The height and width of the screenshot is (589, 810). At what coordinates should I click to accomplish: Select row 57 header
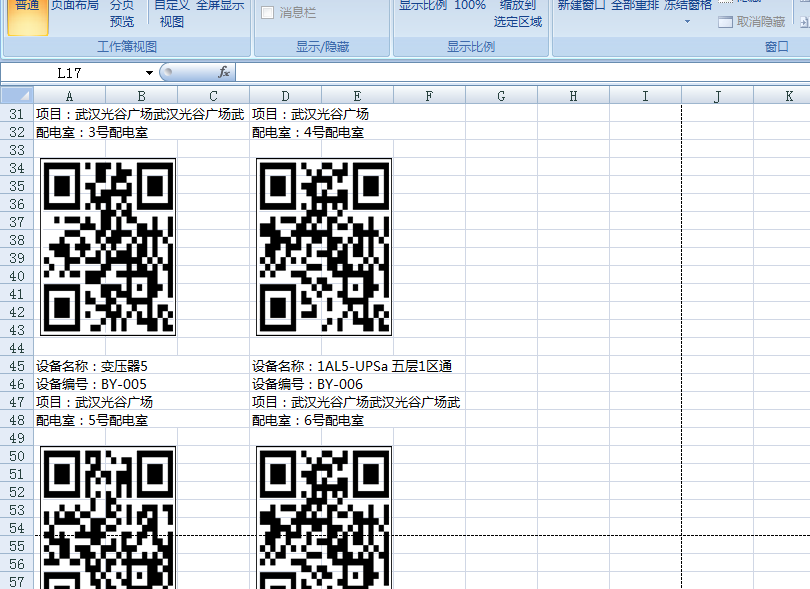point(17,582)
